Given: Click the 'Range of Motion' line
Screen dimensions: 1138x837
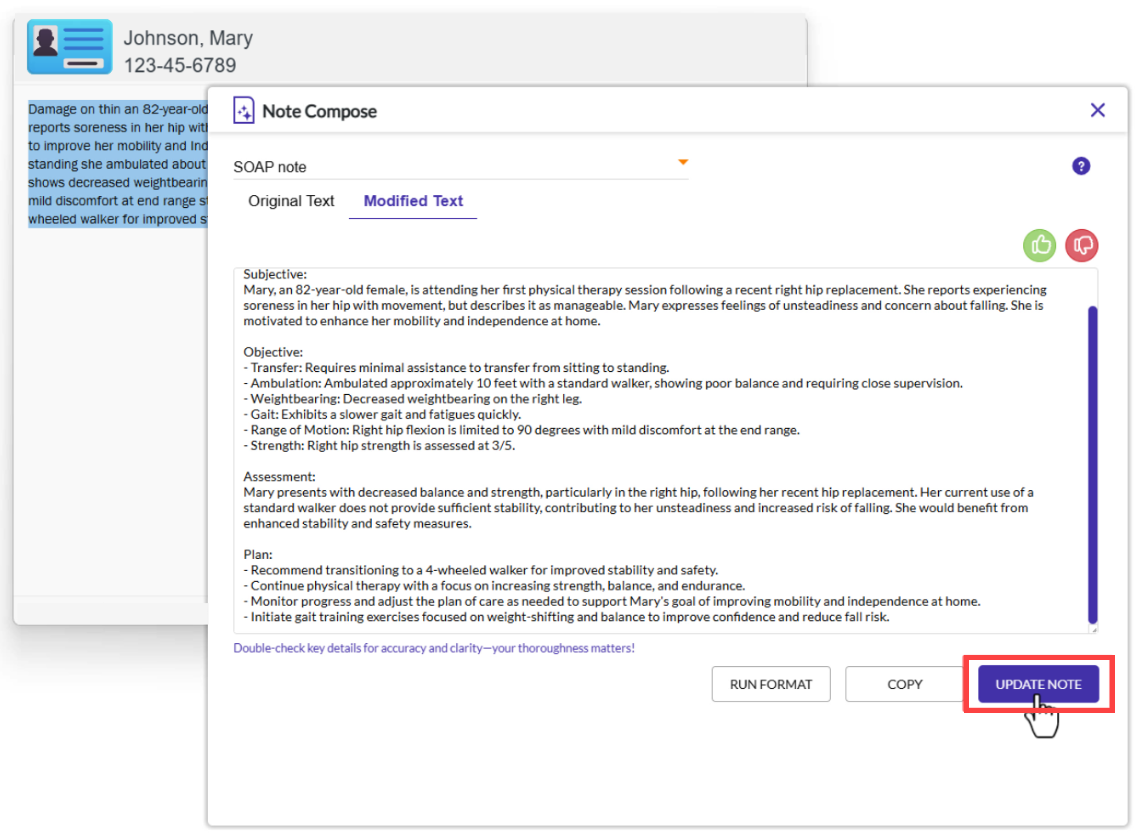Looking at the screenshot, I should 521,430.
